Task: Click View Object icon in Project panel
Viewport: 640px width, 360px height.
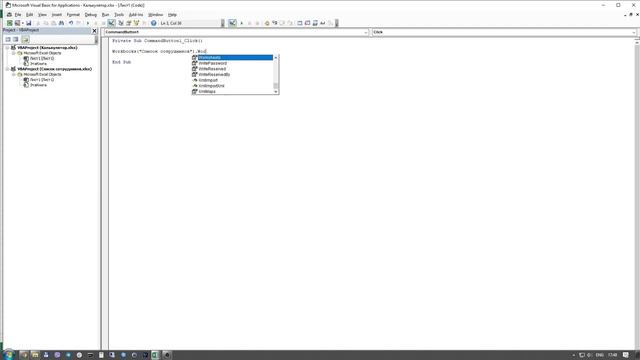Action: pyautogui.click(x=16, y=39)
